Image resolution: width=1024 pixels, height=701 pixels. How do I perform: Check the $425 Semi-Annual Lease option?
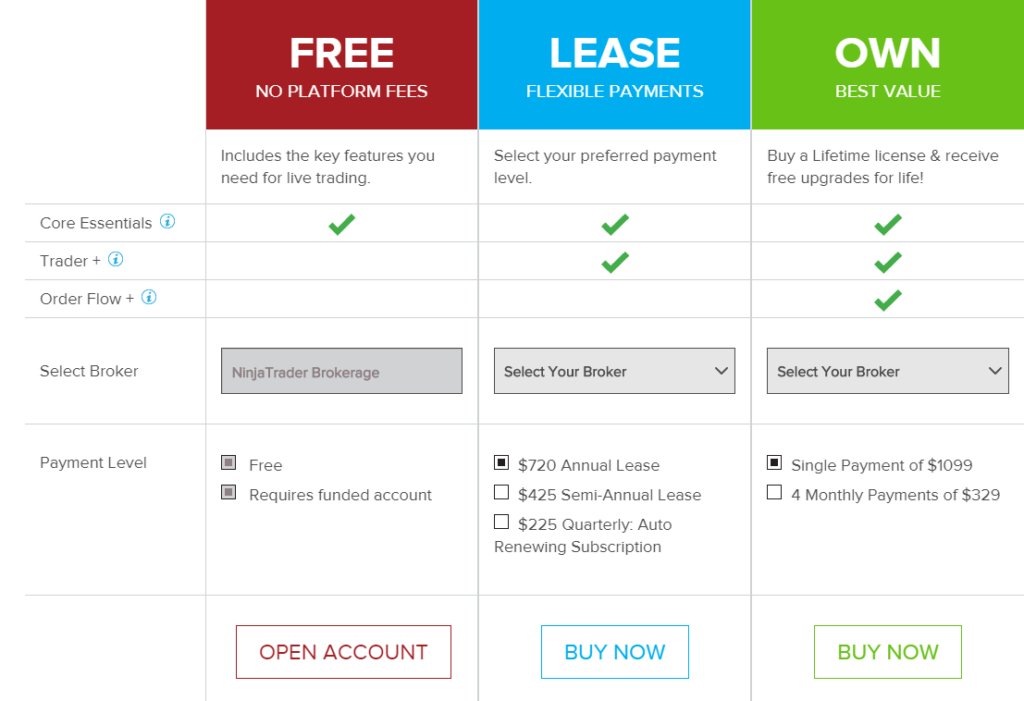(501, 492)
